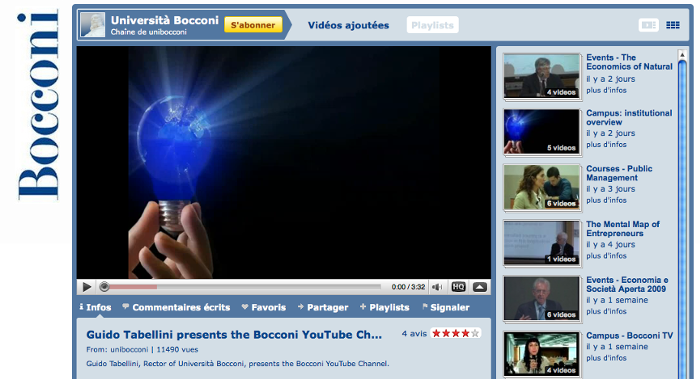Click the Università Bocconi channel avatar
Viewport: 700px width, 379px height.
pyautogui.click(x=93, y=25)
